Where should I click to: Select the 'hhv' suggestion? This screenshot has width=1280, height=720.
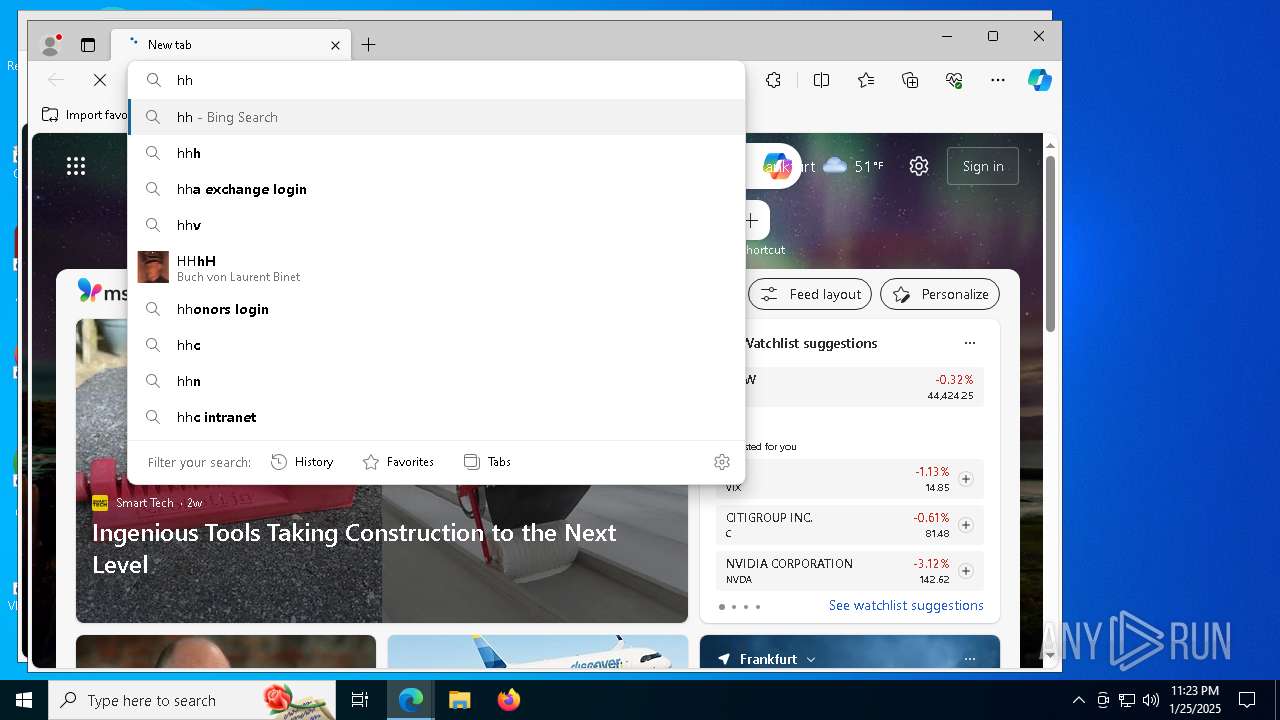coord(437,225)
